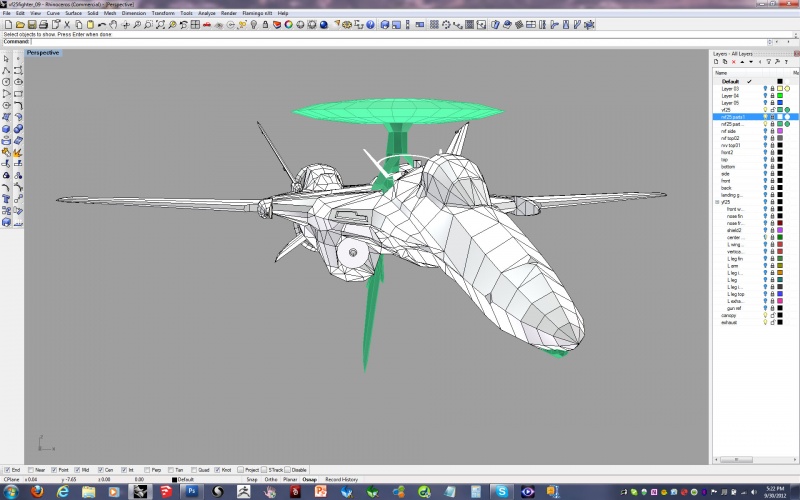Viewport: 800px width, 500px height.
Task: Open the Transform menu
Action: 163,13
